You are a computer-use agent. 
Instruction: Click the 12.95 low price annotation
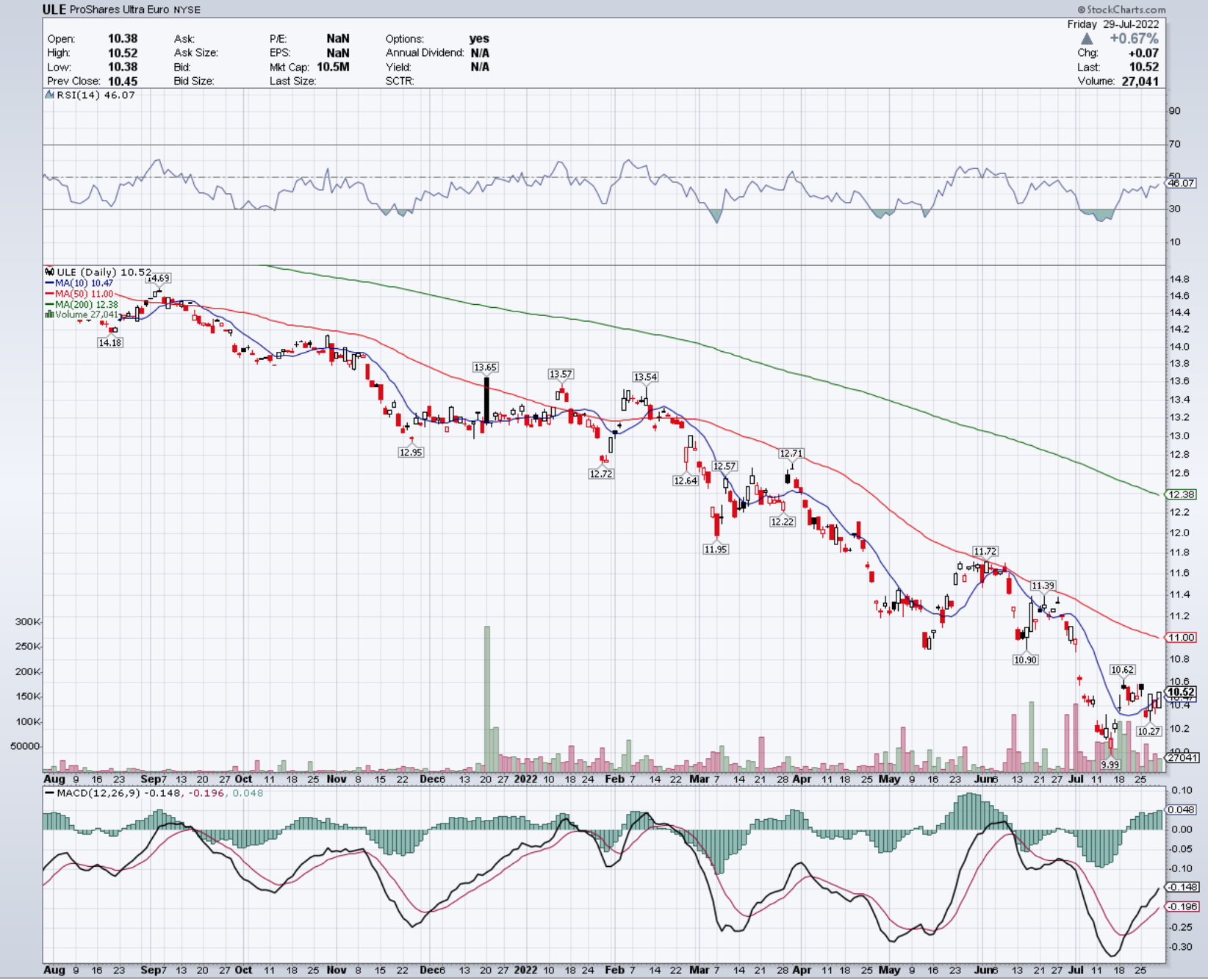click(411, 453)
